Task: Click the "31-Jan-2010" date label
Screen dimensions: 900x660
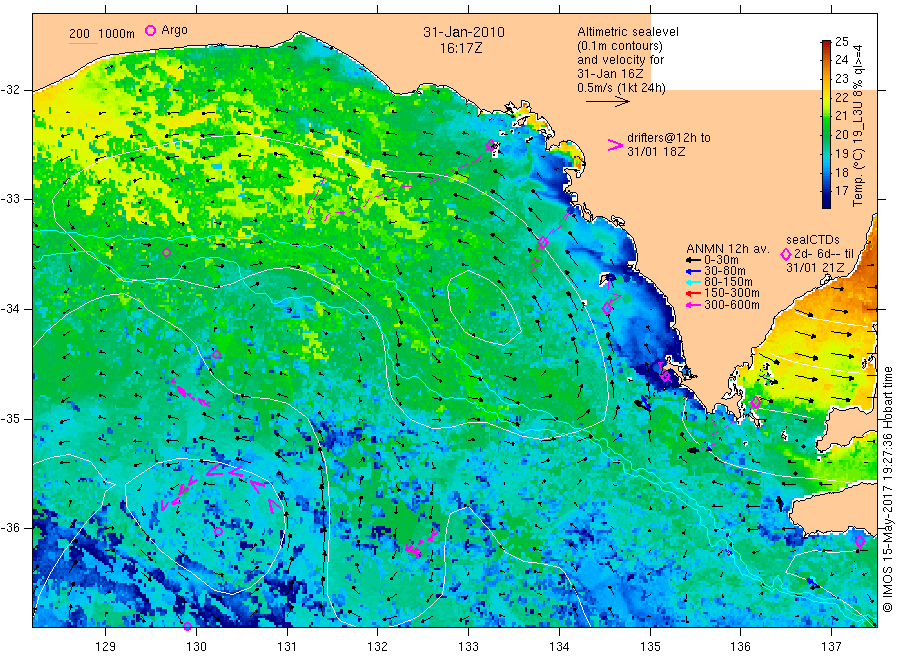Action: tap(464, 32)
